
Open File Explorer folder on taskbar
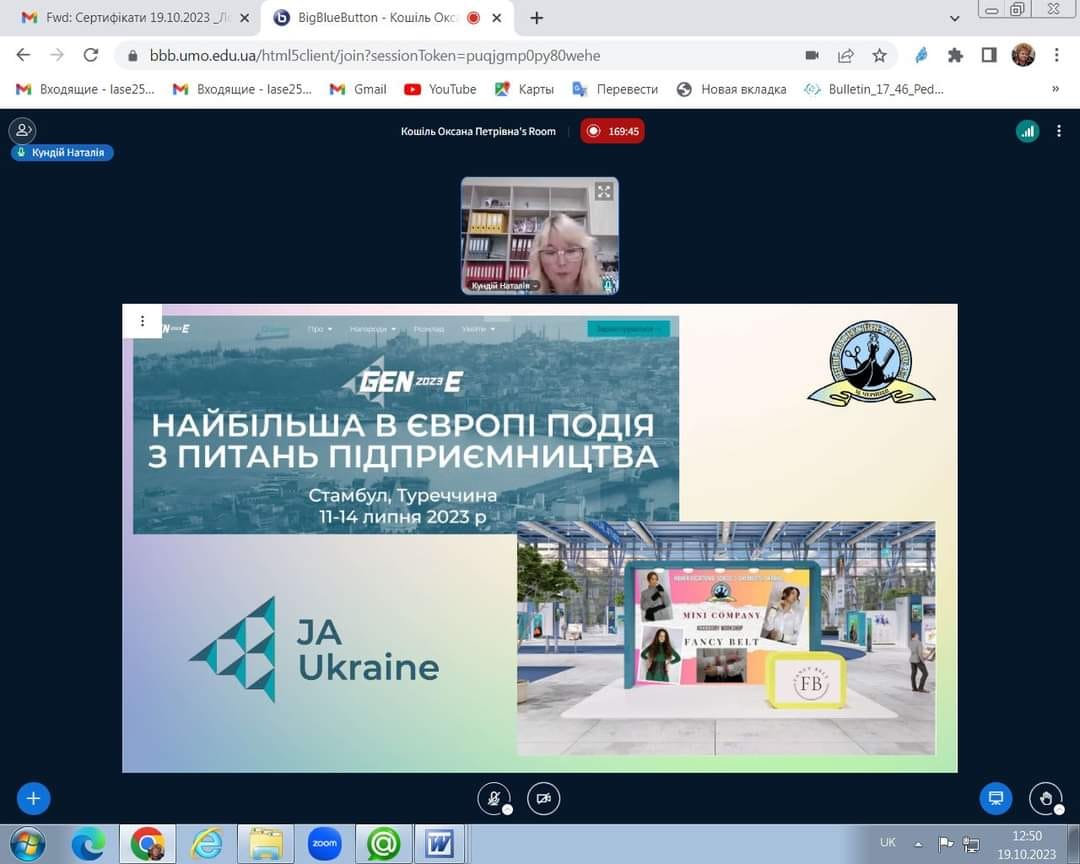266,844
